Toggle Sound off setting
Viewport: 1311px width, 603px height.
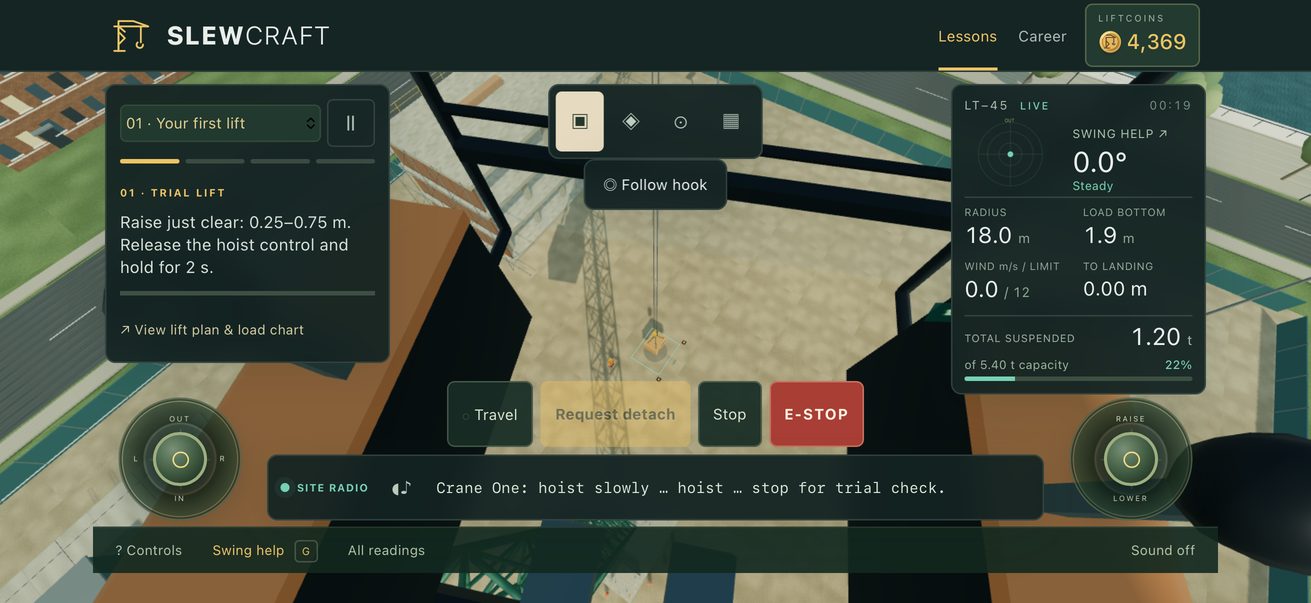1163,550
